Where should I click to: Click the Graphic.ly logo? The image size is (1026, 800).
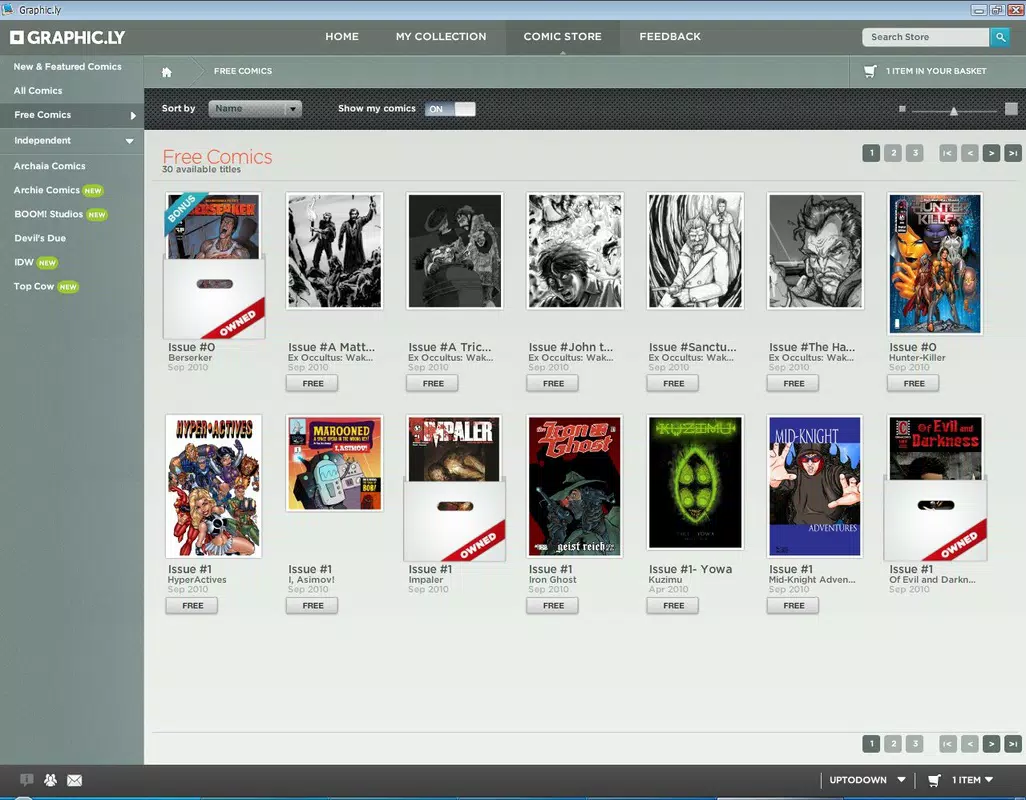[x=67, y=37]
